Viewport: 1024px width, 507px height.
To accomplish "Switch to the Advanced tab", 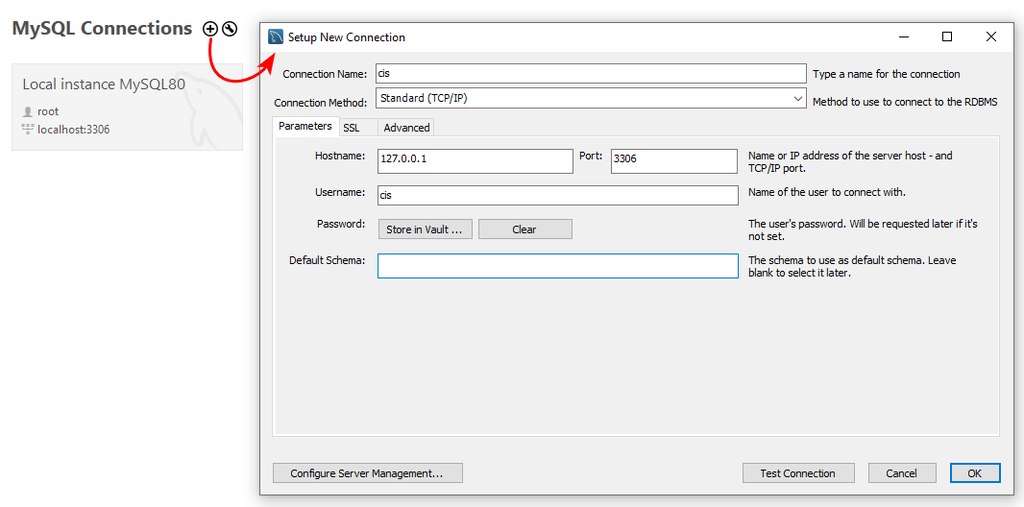I will [x=406, y=127].
